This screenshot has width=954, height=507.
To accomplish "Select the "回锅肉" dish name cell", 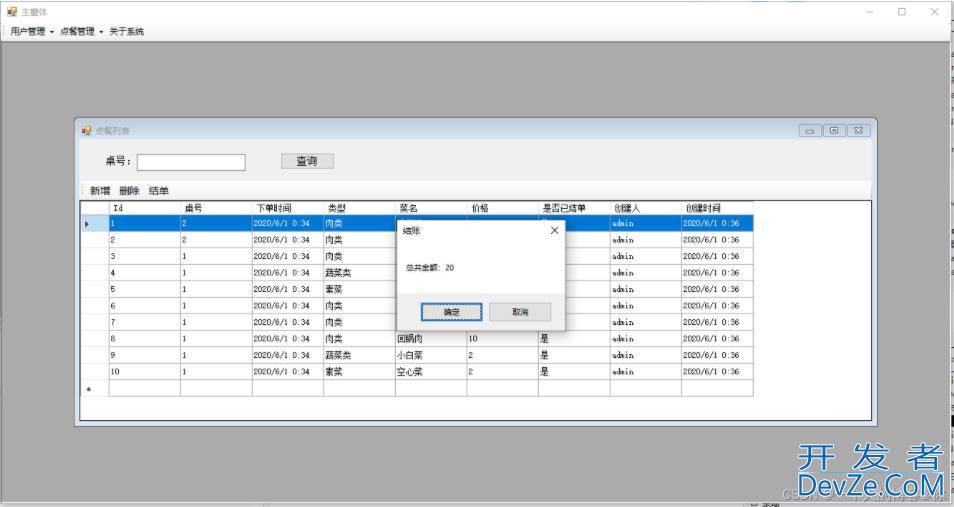I will pos(431,338).
